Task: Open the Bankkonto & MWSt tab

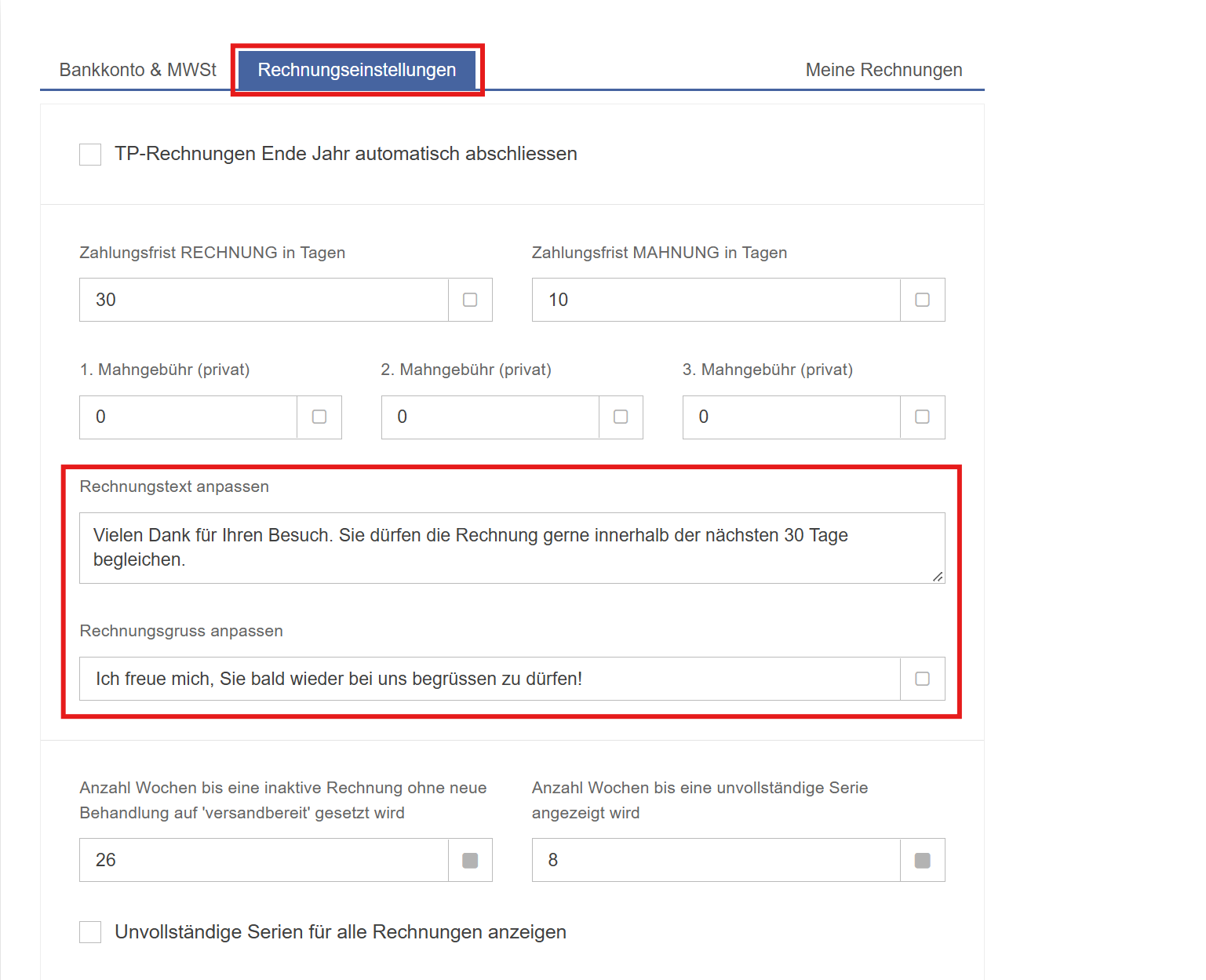Action: 138,70
